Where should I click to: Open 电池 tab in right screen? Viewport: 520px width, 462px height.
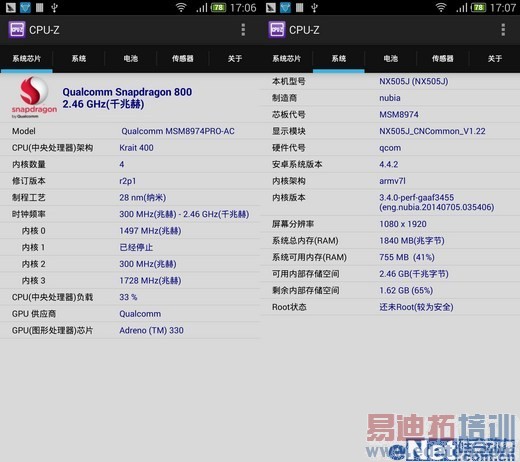tap(391, 59)
